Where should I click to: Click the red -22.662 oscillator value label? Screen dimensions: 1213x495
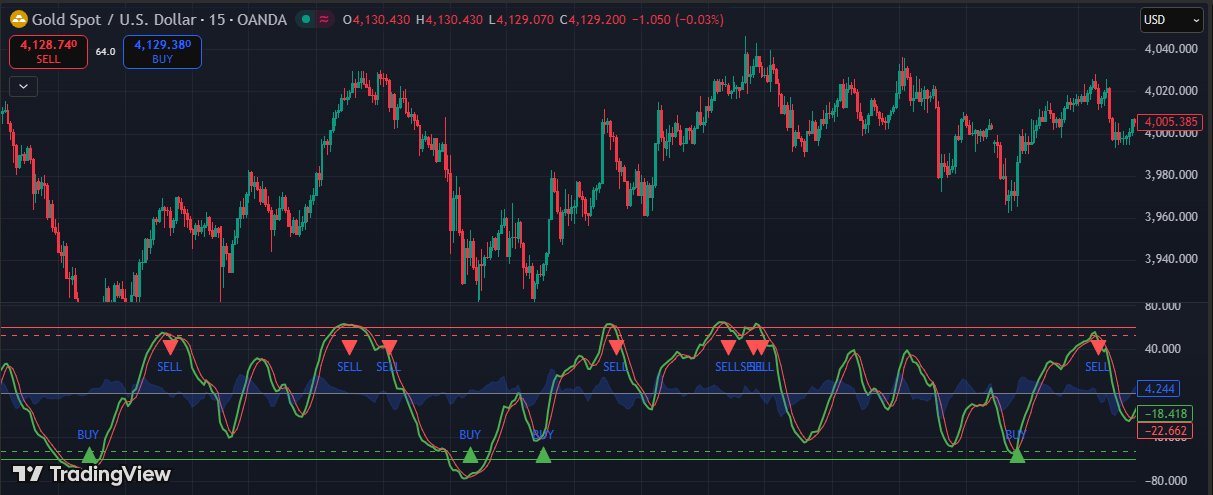pyautogui.click(x=1165, y=431)
